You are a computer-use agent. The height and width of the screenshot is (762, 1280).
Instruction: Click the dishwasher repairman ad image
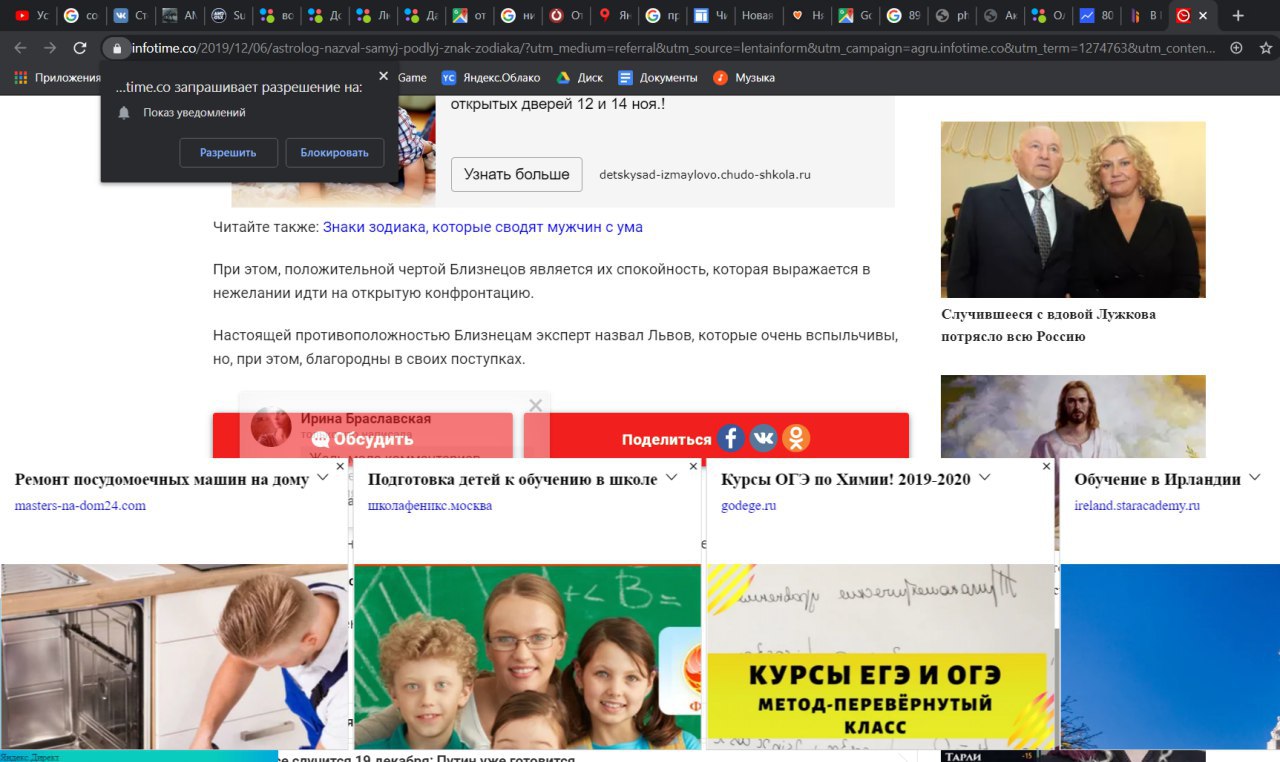pyautogui.click(x=174, y=656)
